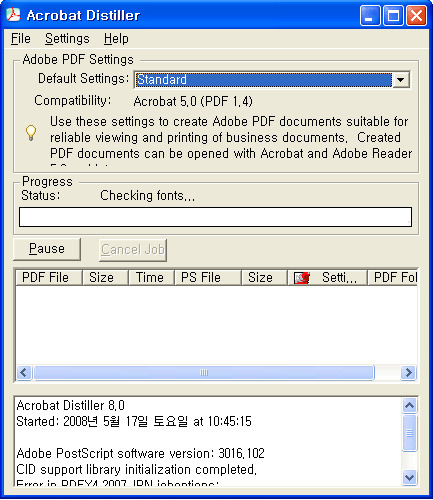
Task: Click the 'Adobe PostScript software version' log line
Action: [140, 453]
